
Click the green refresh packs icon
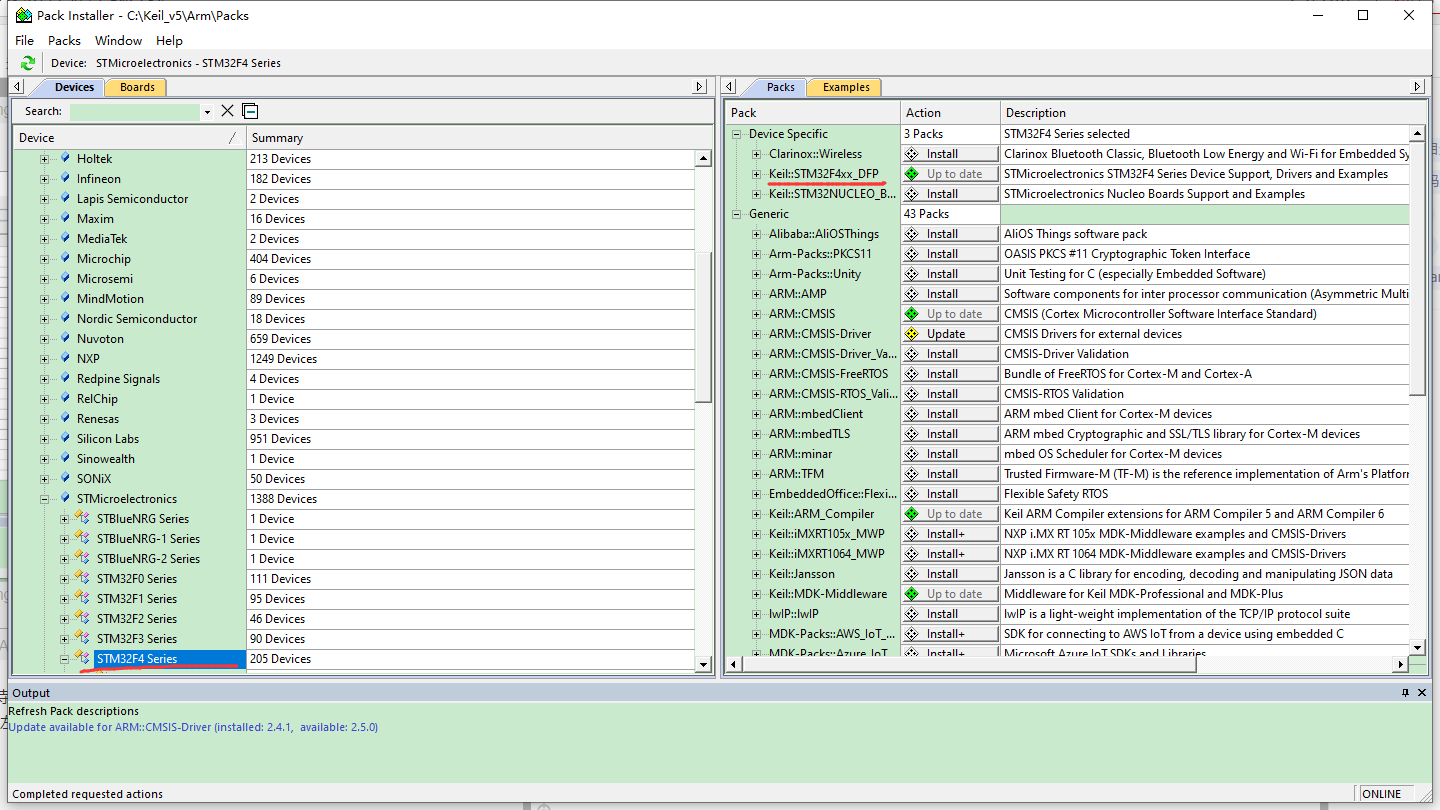(x=28, y=63)
